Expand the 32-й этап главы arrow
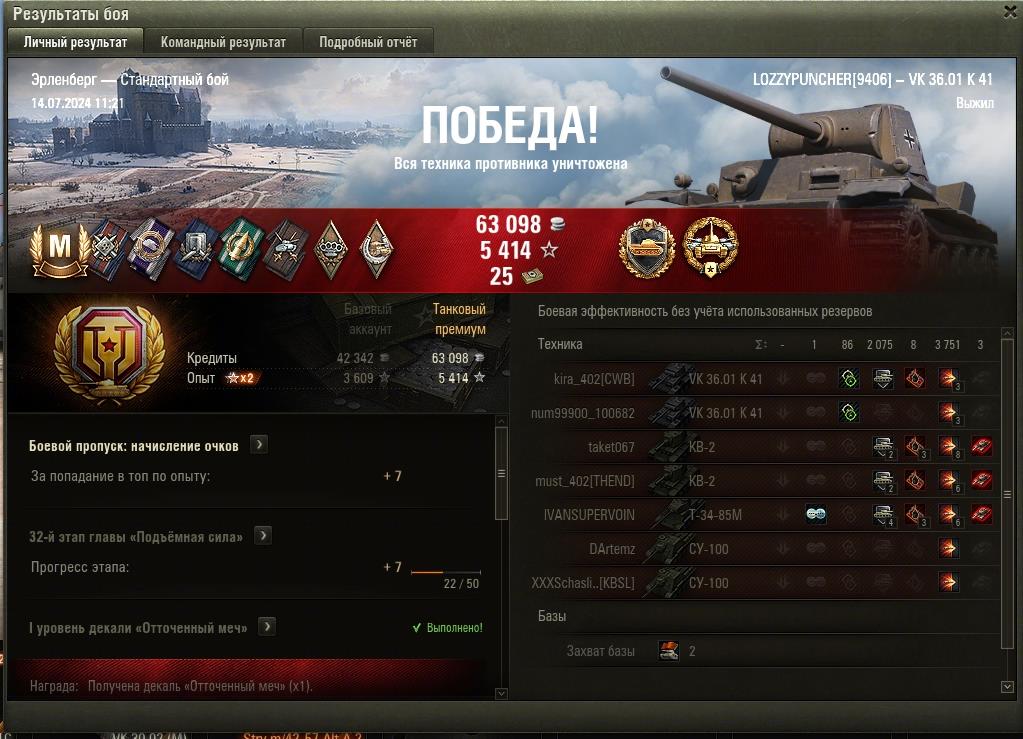The height and width of the screenshot is (739, 1023). pyautogui.click(x=263, y=536)
